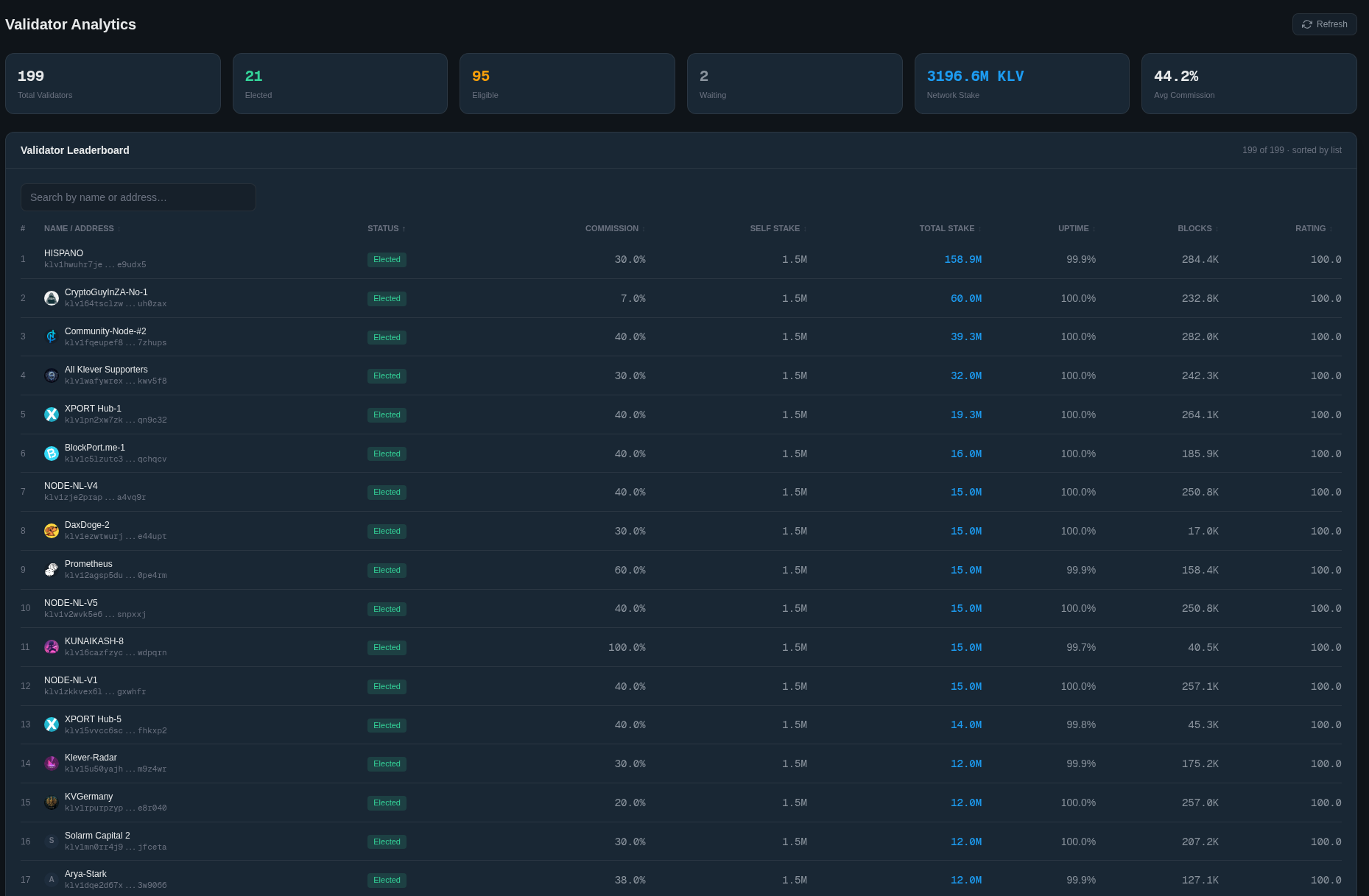
Task: Sort validators by the TOTAL STAKE column header
Action: pos(950,228)
